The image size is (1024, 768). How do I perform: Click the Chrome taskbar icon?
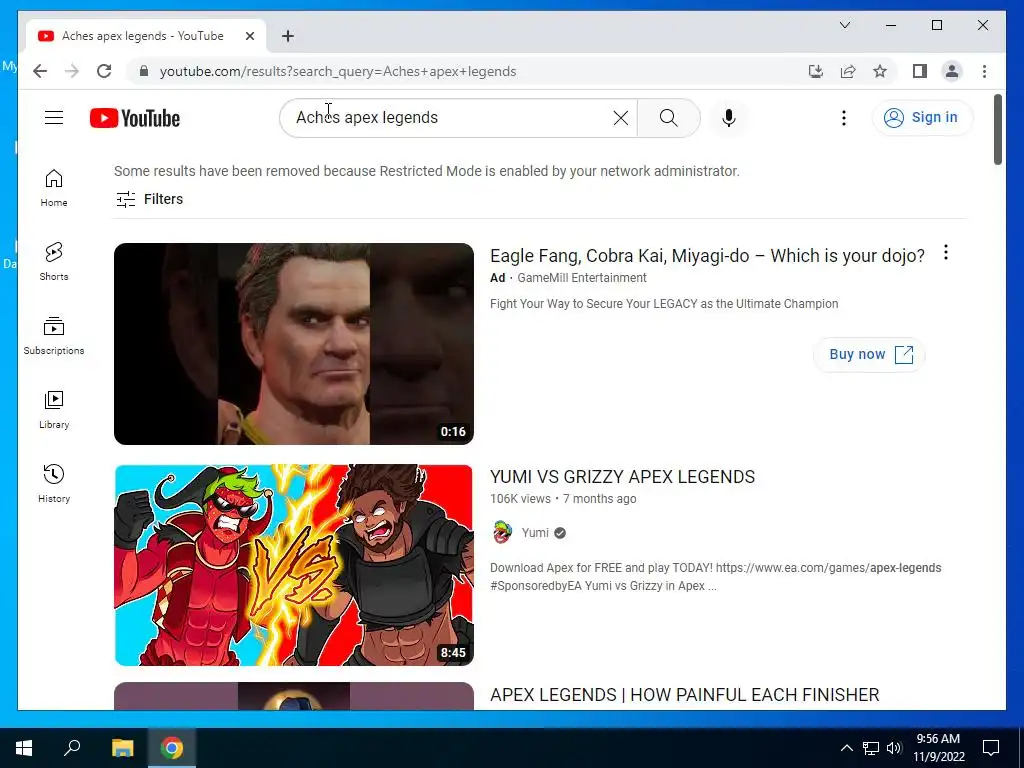point(172,748)
